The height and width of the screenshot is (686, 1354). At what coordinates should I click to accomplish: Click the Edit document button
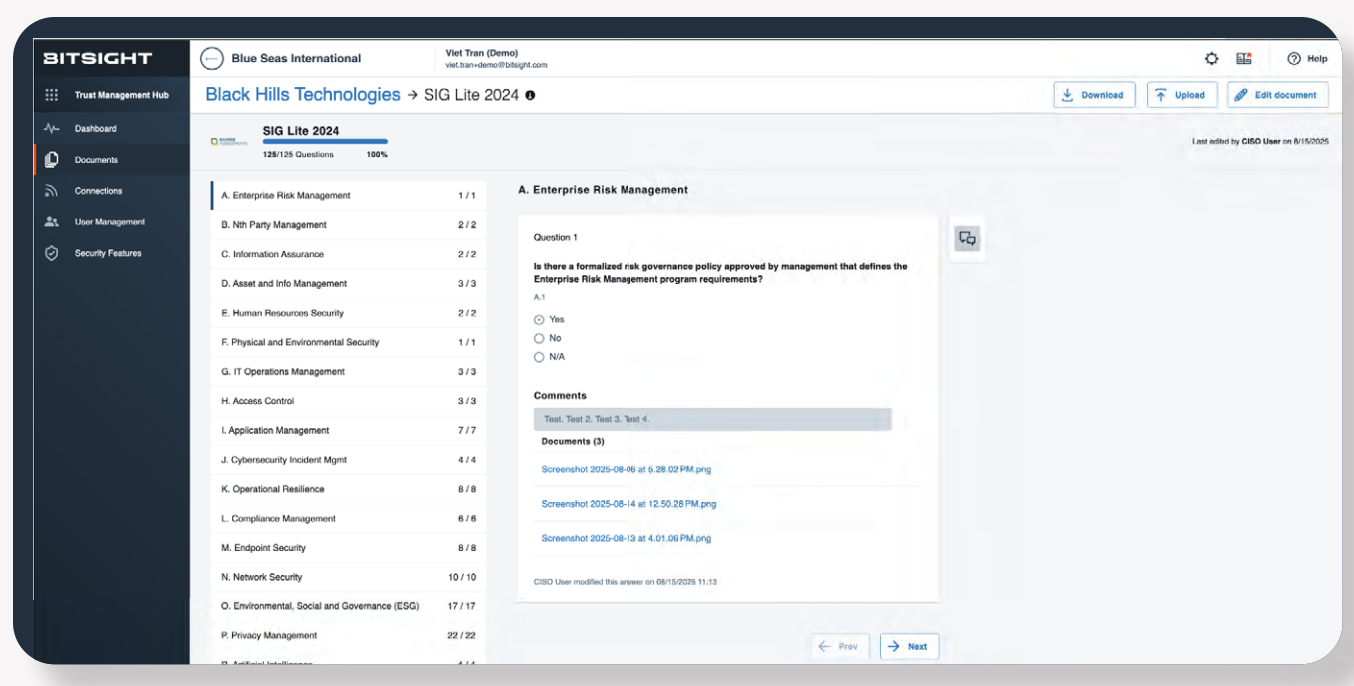click(1277, 95)
